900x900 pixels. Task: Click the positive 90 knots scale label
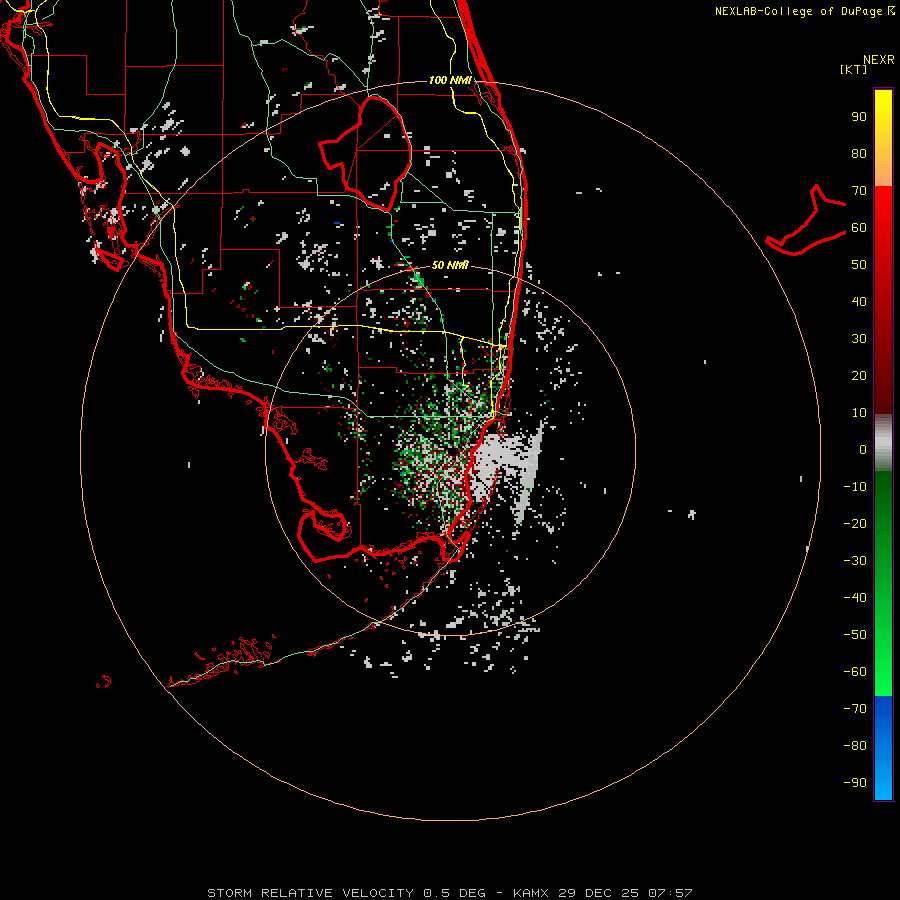(x=859, y=117)
